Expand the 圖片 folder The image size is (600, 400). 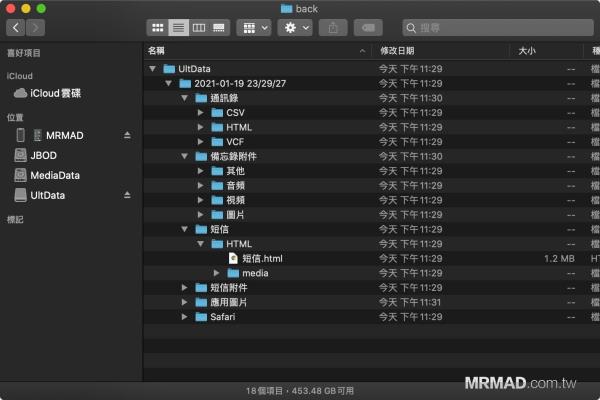tap(201, 214)
